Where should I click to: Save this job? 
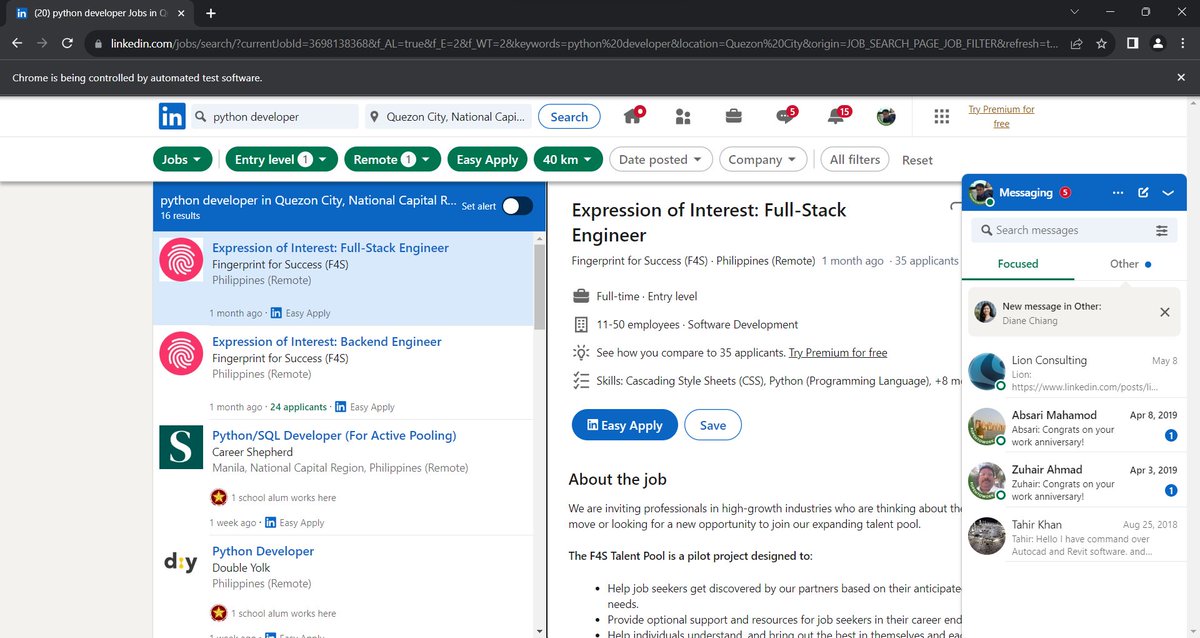713,425
